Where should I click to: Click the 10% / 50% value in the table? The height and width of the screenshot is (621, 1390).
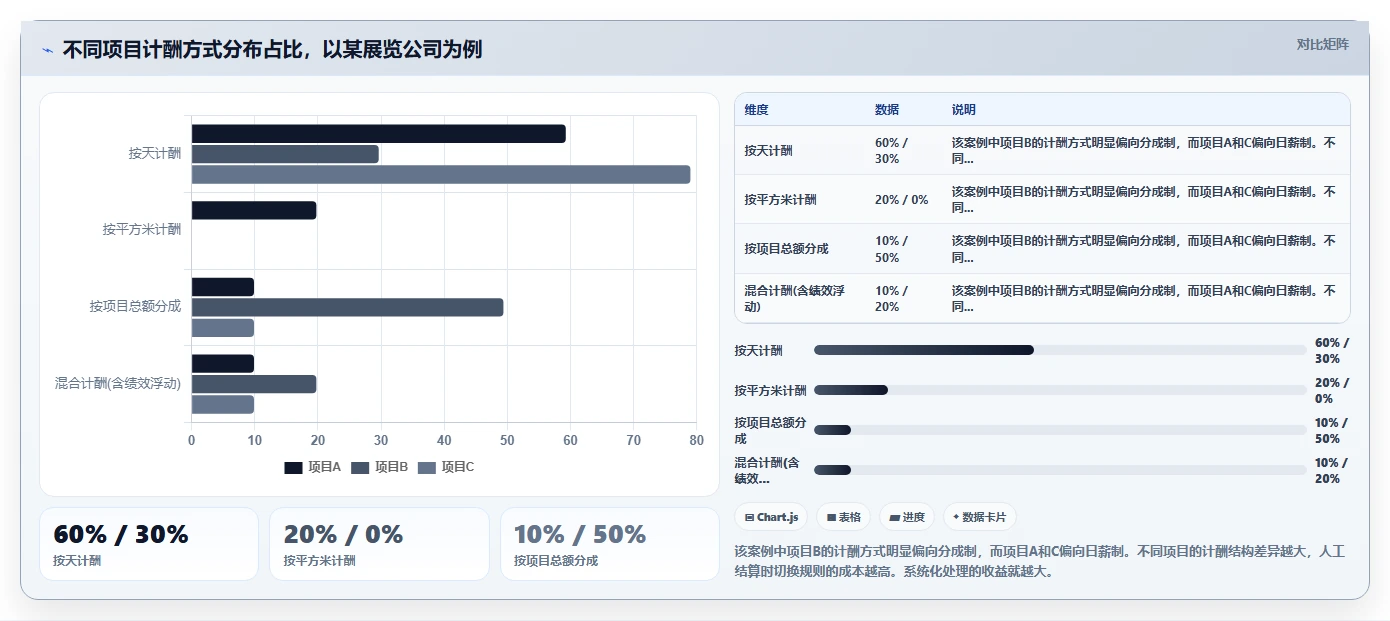tap(892, 249)
